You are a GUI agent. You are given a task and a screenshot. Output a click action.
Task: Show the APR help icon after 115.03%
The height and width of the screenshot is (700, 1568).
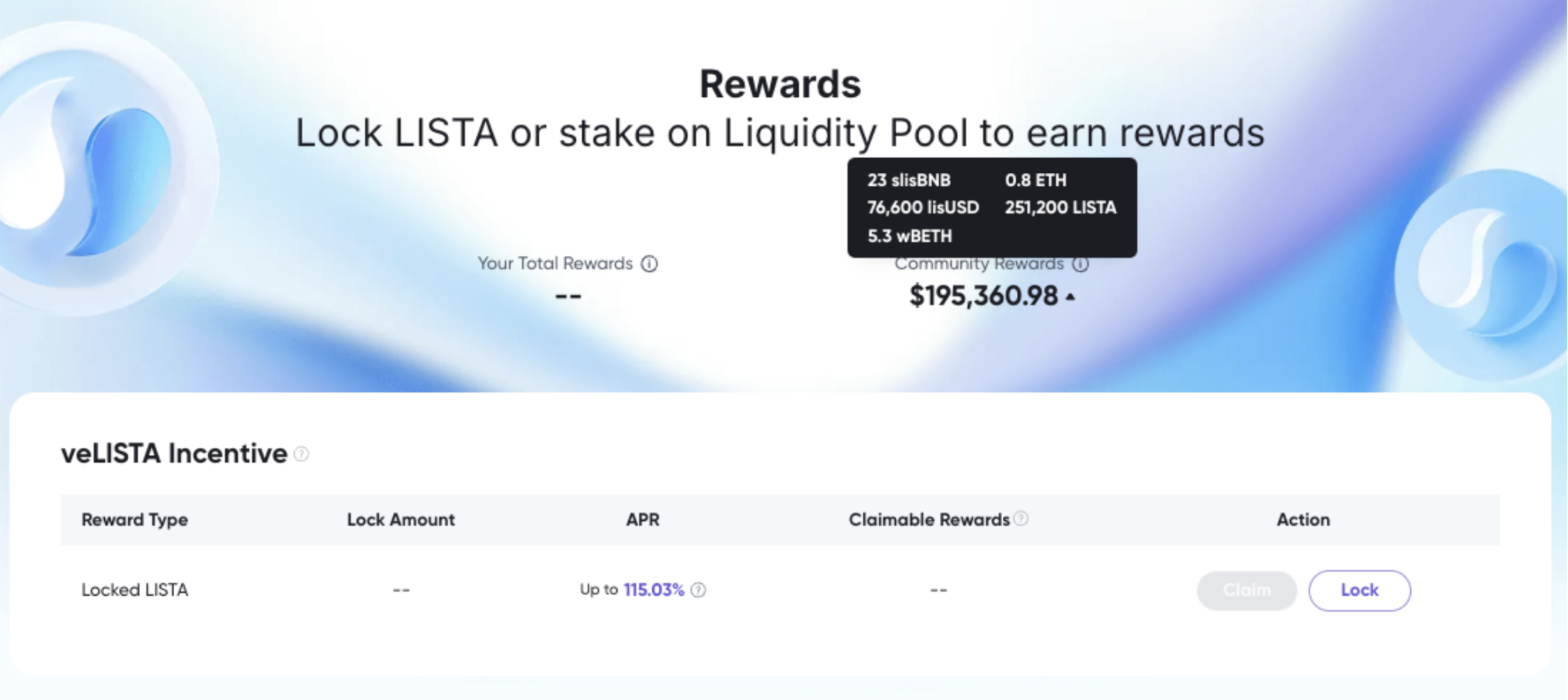(x=698, y=590)
